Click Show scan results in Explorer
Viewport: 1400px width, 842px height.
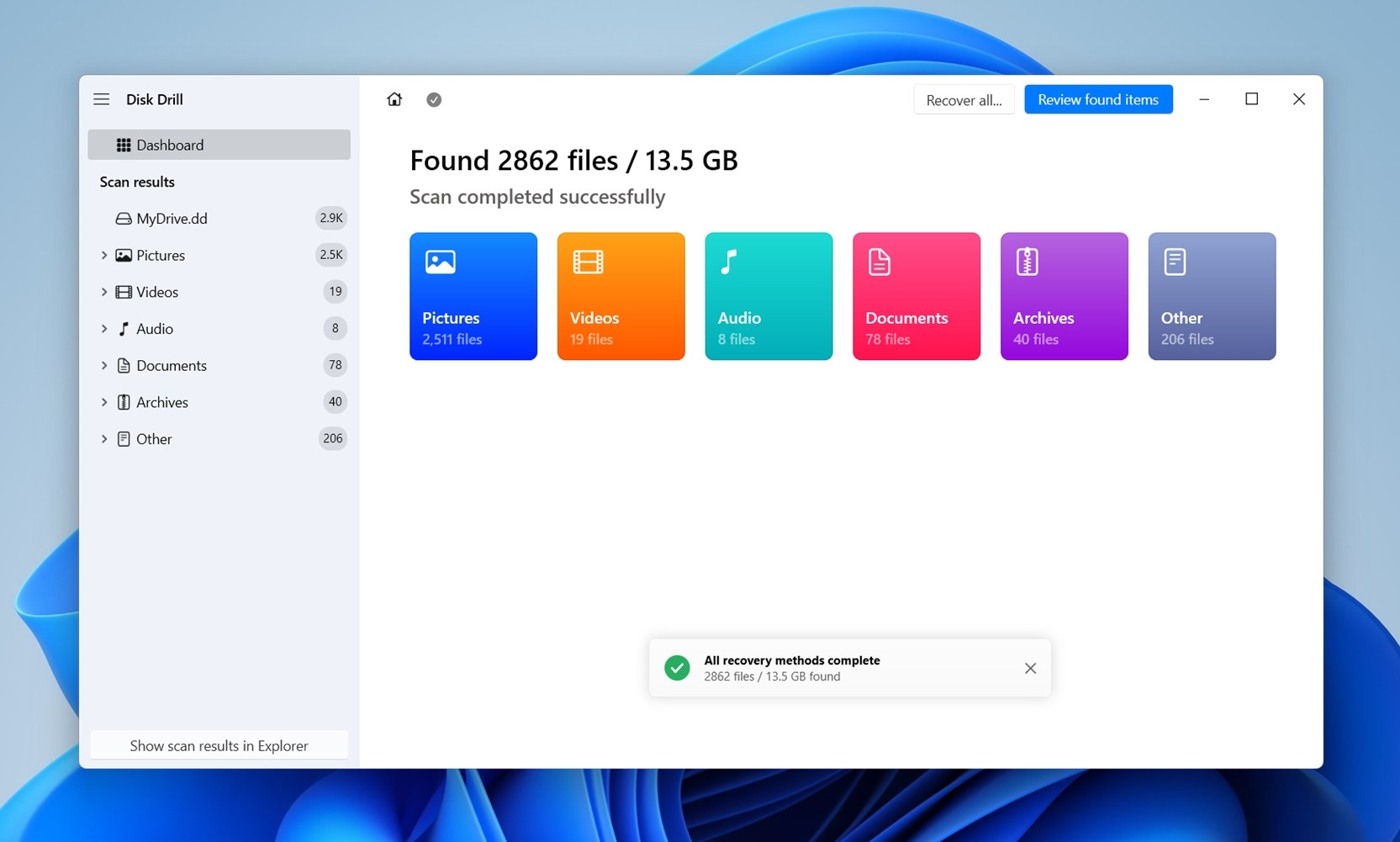(x=219, y=745)
